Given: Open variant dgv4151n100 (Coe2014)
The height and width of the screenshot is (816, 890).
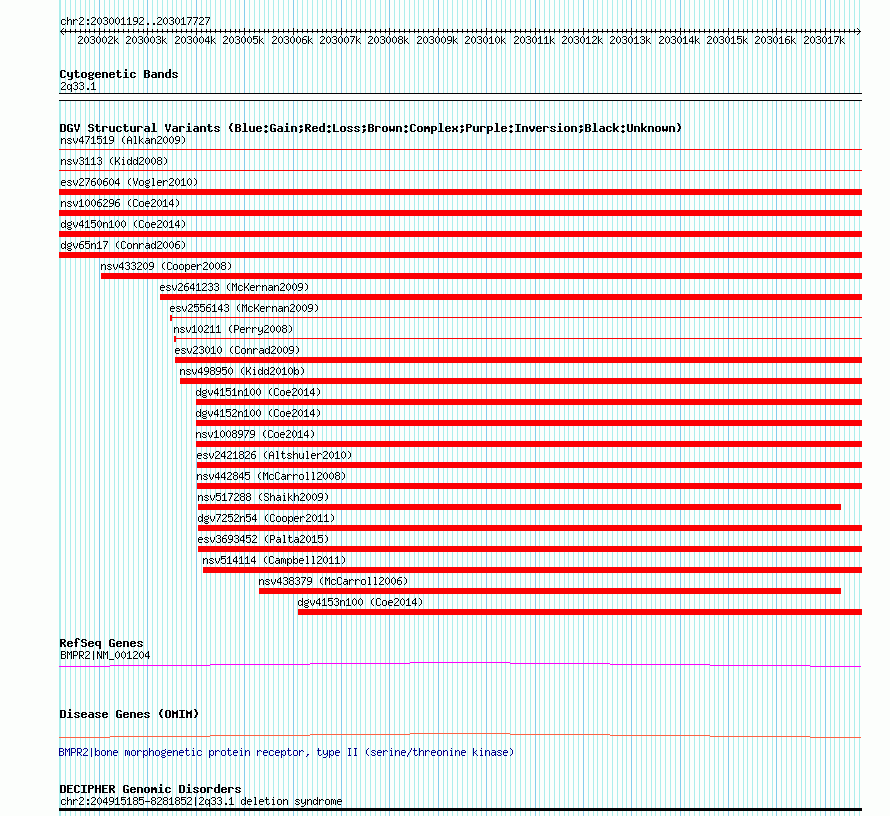Looking at the screenshot, I should pyautogui.click(x=258, y=392).
